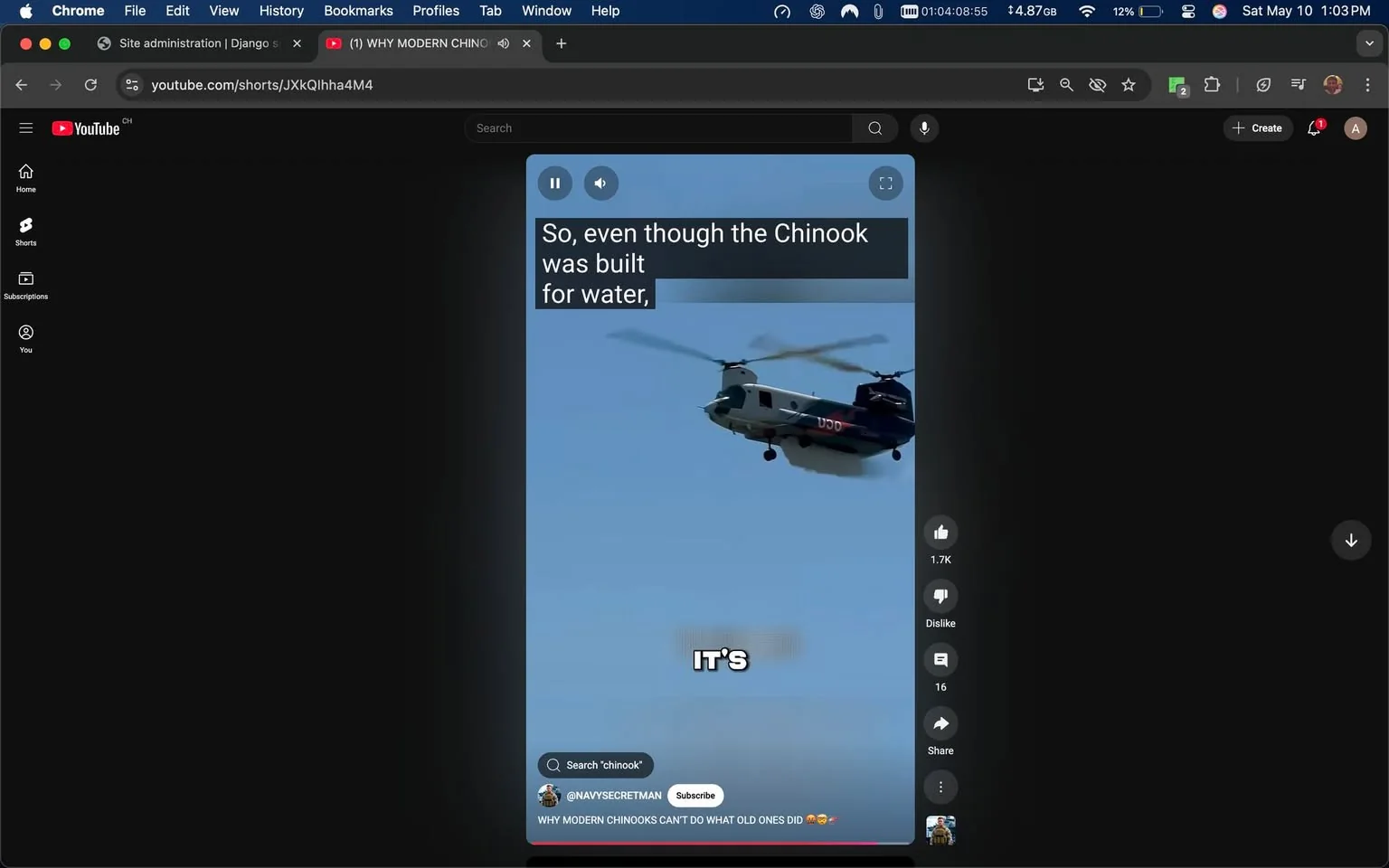
Task: View site information icon in address bar
Action: point(132,85)
